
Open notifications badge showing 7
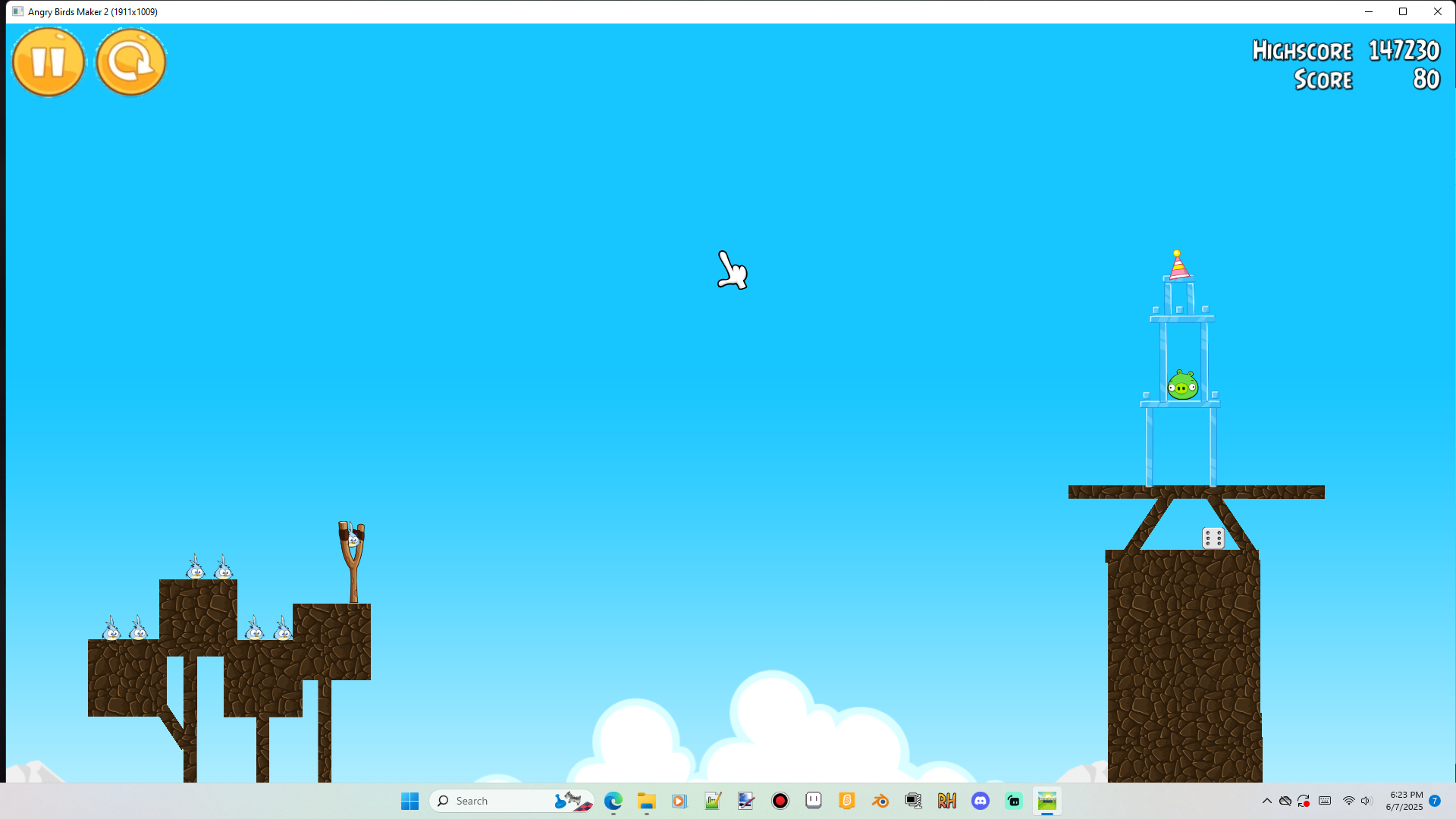1435,801
